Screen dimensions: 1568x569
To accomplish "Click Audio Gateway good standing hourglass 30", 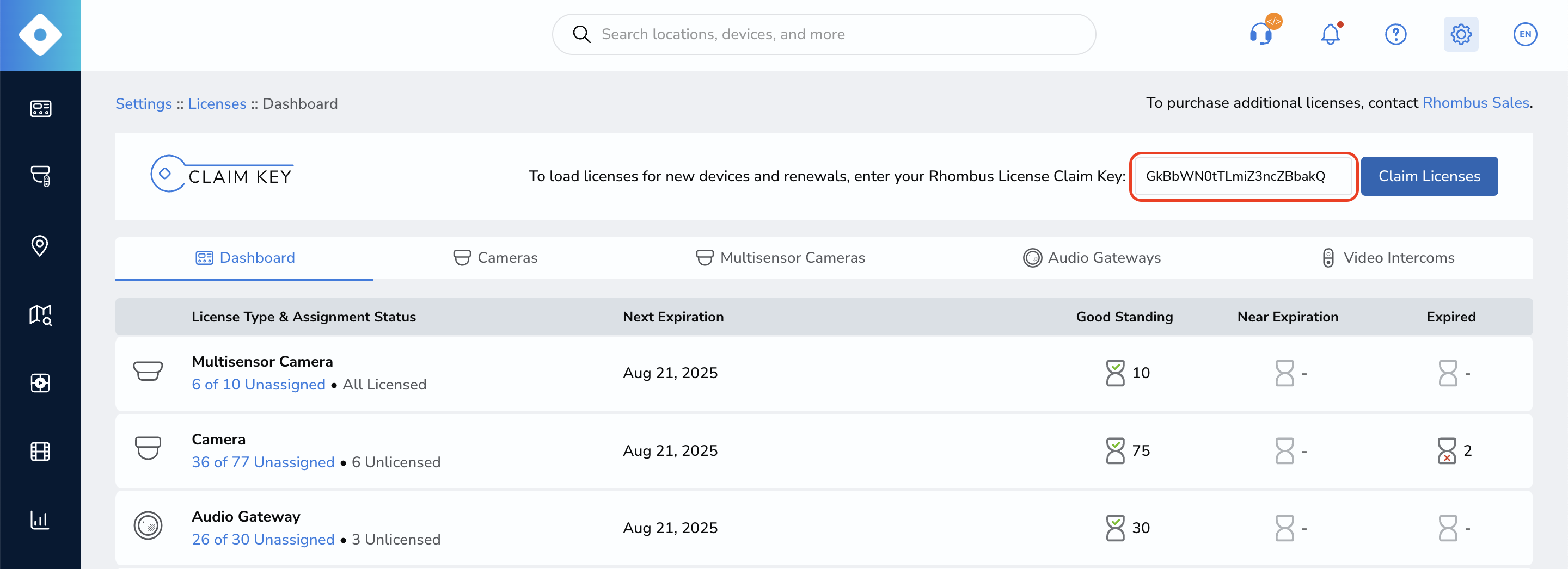I will click(1115, 528).
